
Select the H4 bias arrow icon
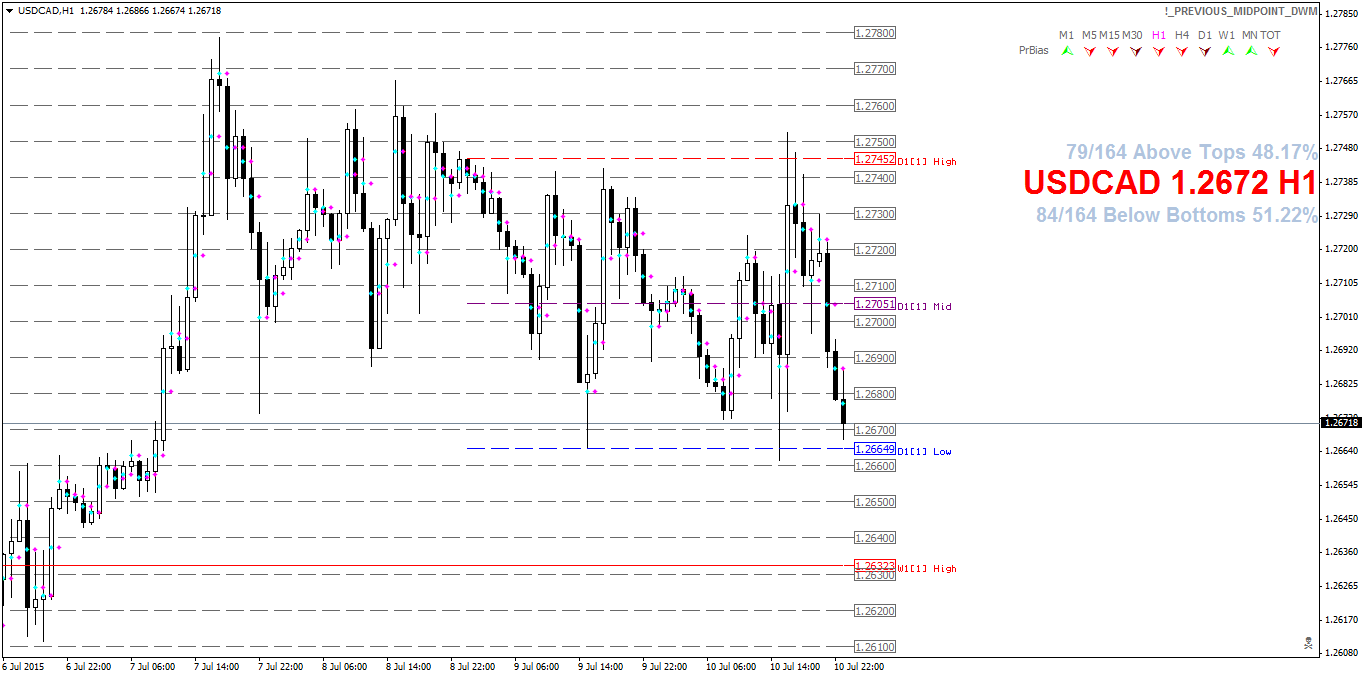[1182, 51]
